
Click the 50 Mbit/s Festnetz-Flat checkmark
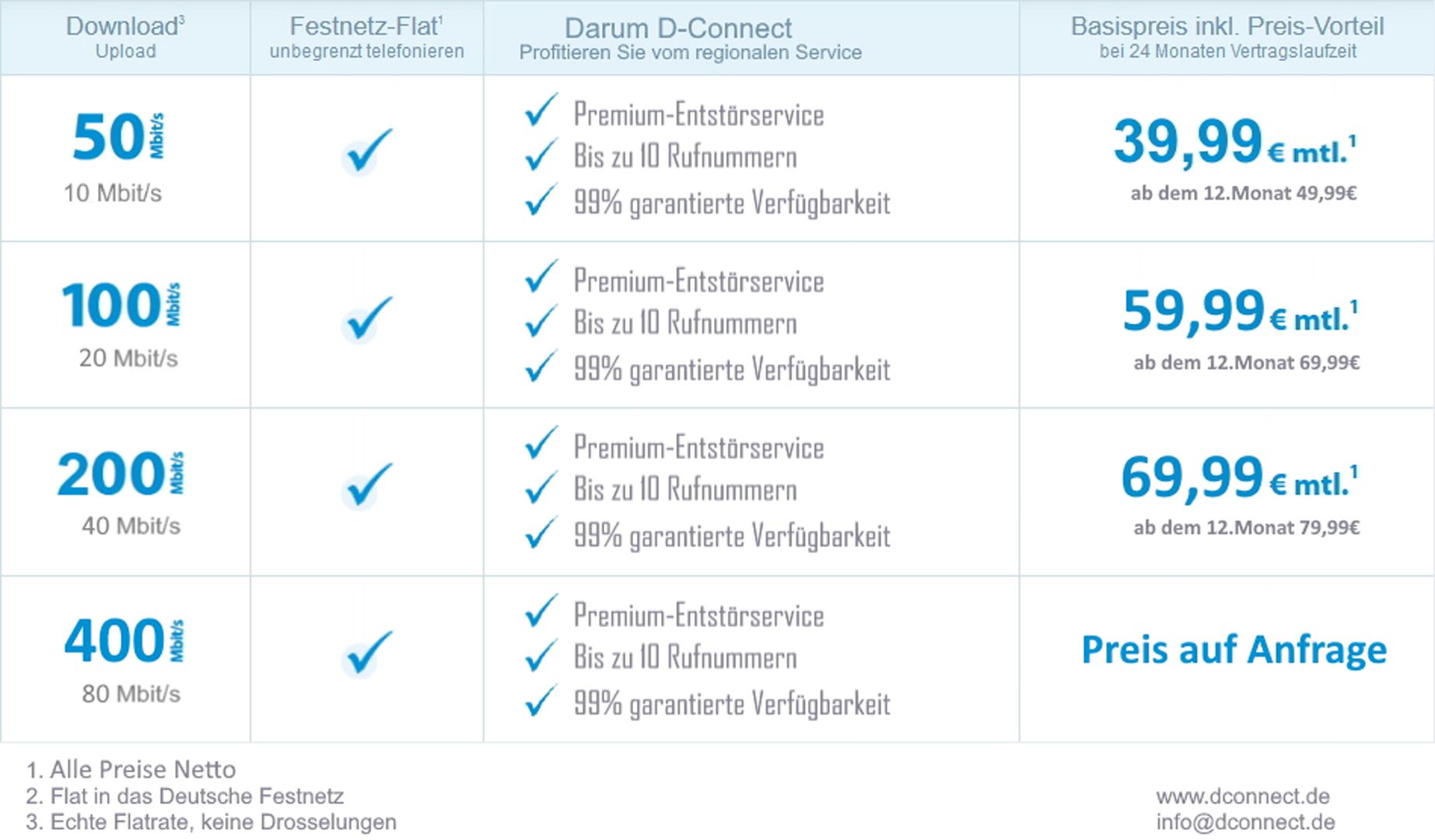click(367, 152)
